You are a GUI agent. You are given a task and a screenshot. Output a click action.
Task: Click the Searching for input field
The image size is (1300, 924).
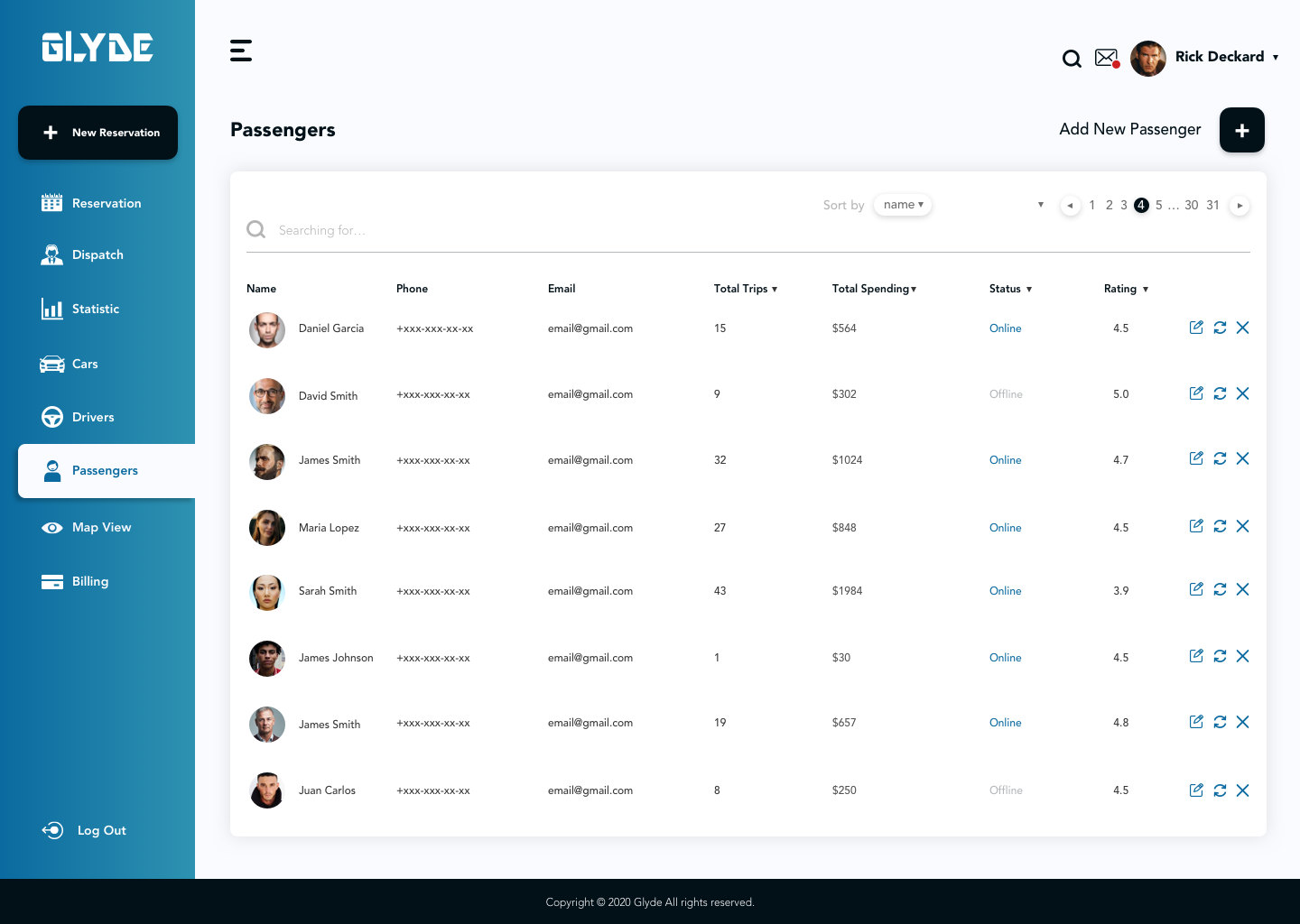[748, 230]
